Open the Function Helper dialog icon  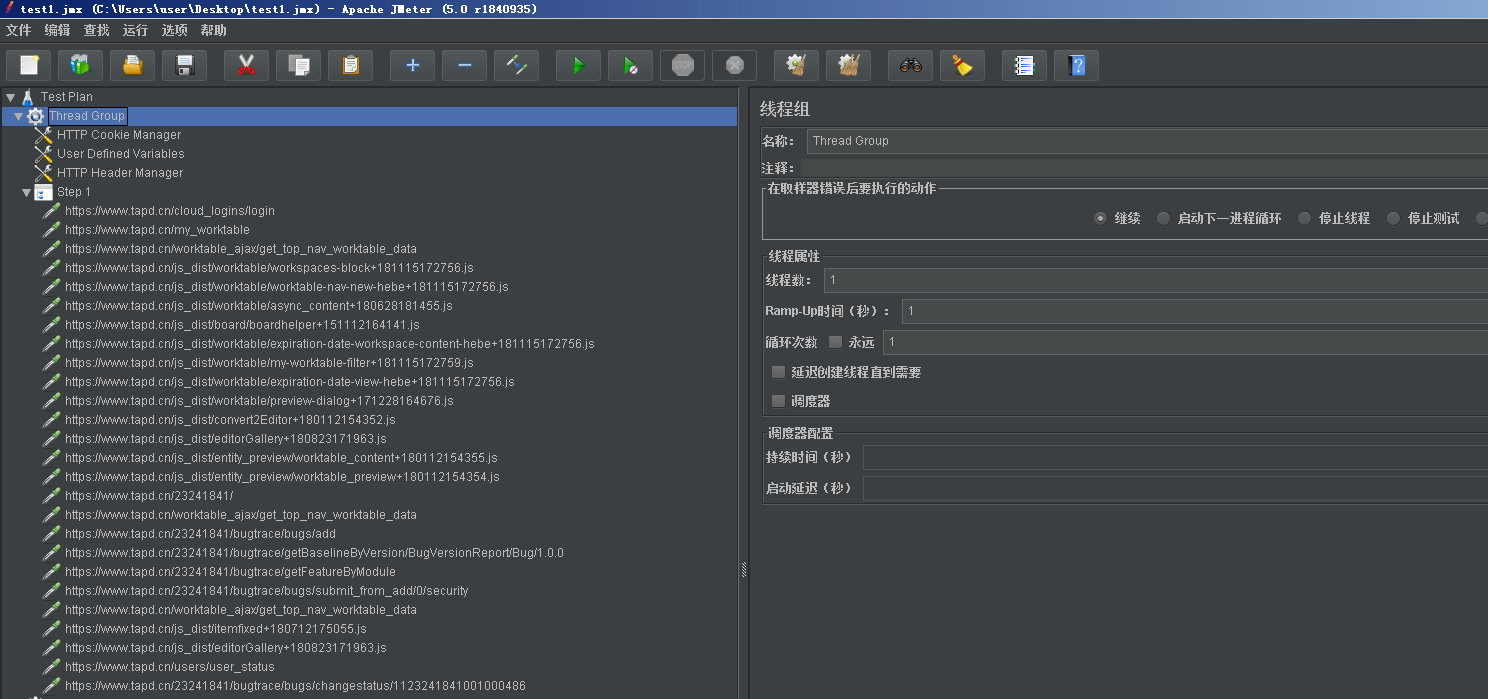pyautogui.click(x=1024, y=66)
